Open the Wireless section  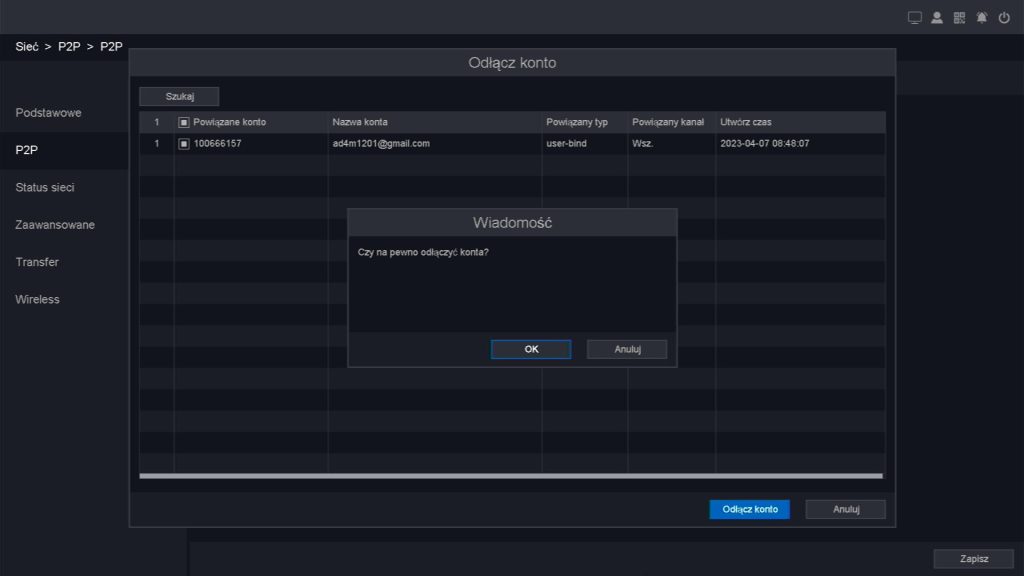coord(37,299)
